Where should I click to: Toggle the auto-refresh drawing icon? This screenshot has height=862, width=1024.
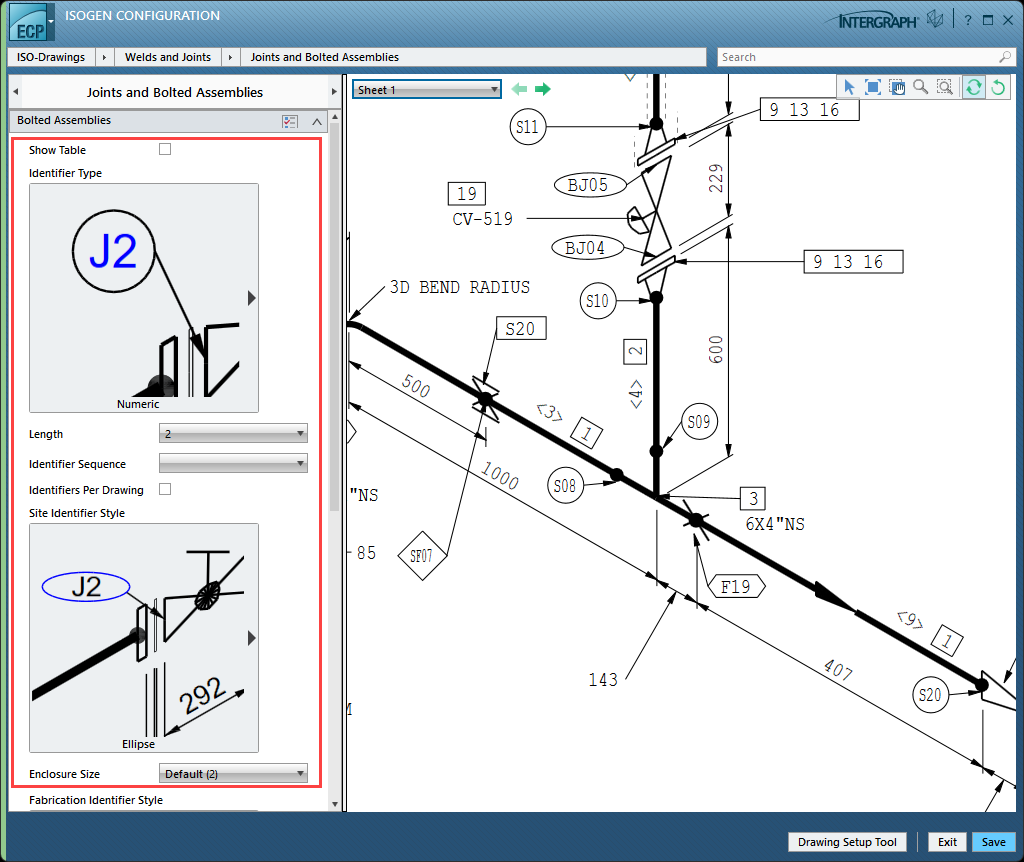tap(973, 88)
